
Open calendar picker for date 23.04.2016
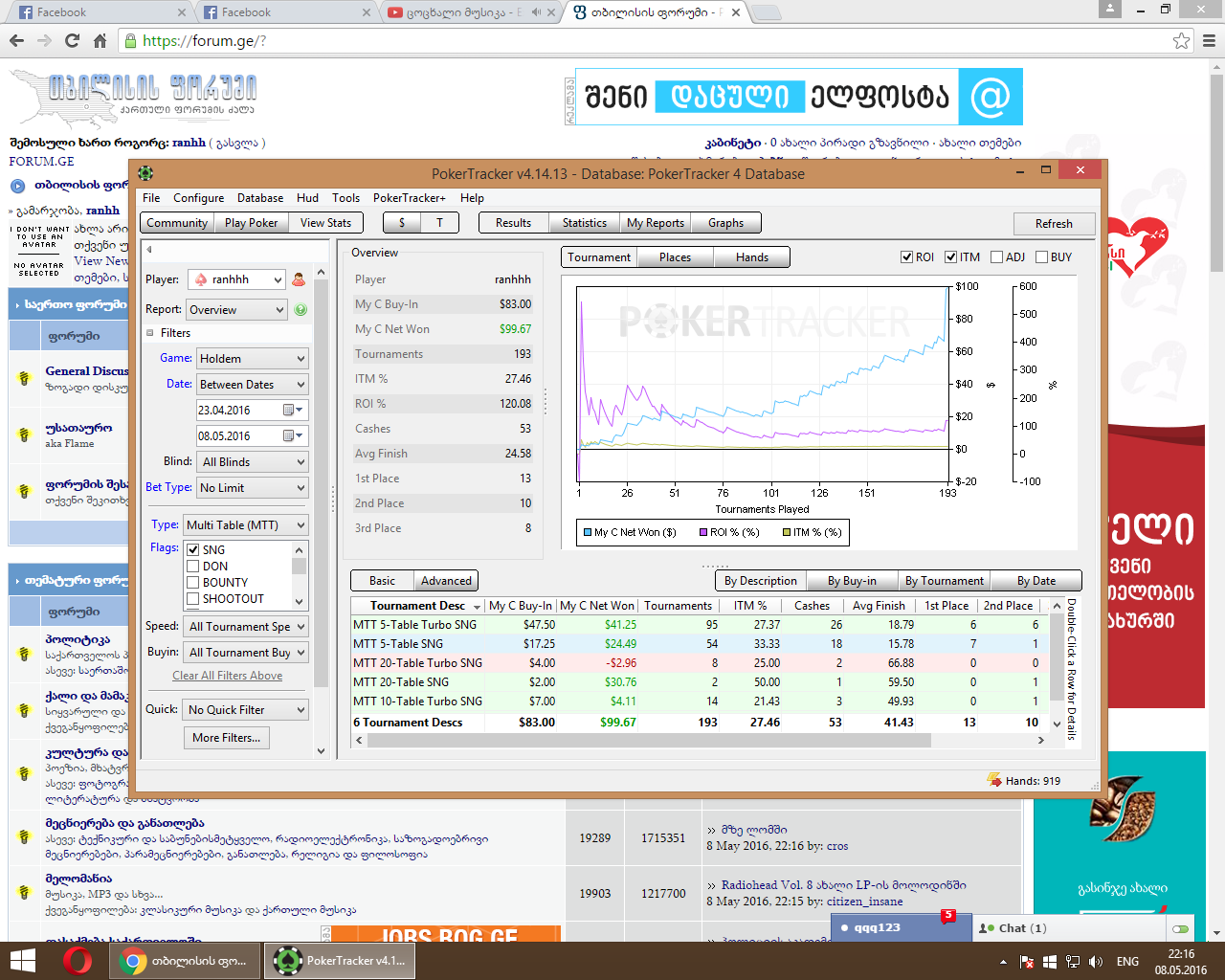click(294, 411)
